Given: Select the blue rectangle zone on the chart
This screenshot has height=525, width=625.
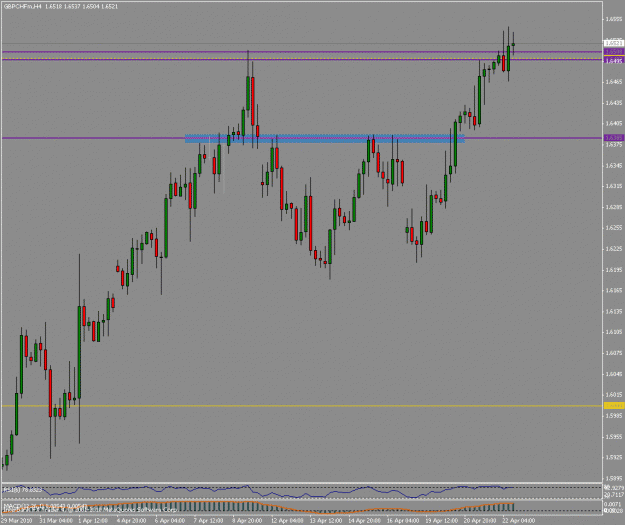Looking at the screenshot, I should [x=325, y=138].
